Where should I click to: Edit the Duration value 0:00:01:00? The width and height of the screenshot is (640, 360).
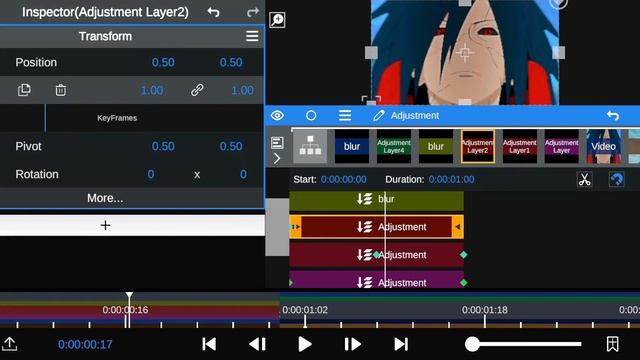(x=451, y=179)
